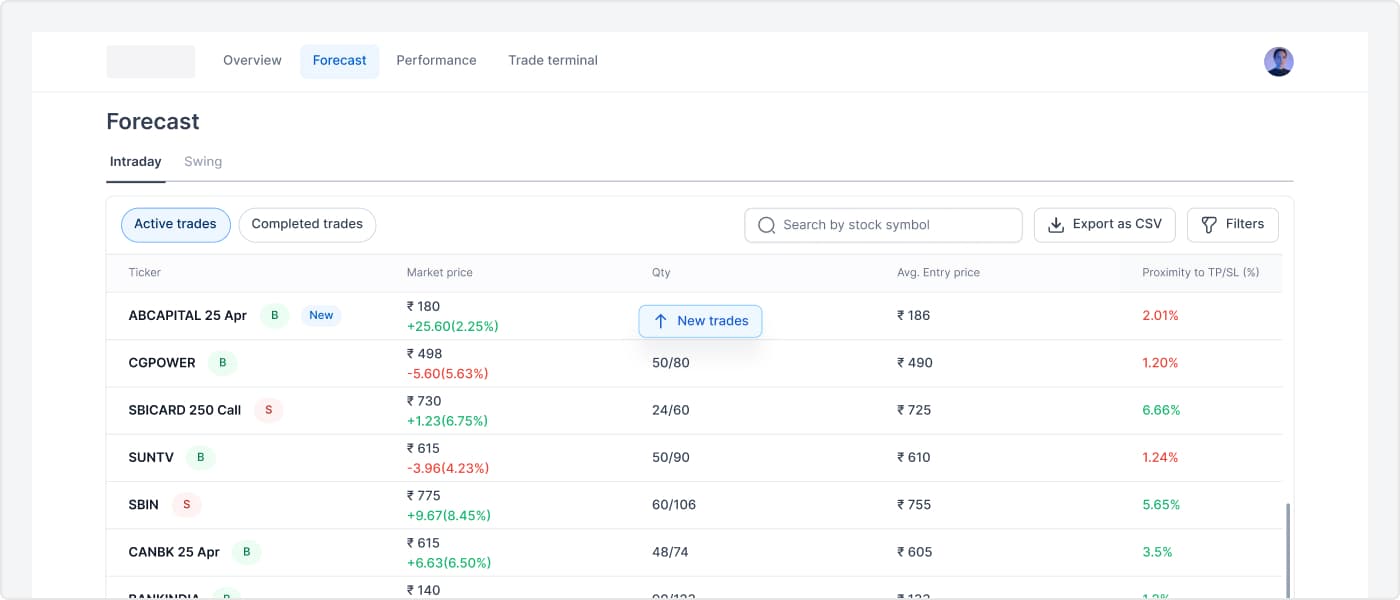Click the +9.67(8.45%) change value
1400x600 pixels.
click(x=449, y=516)
